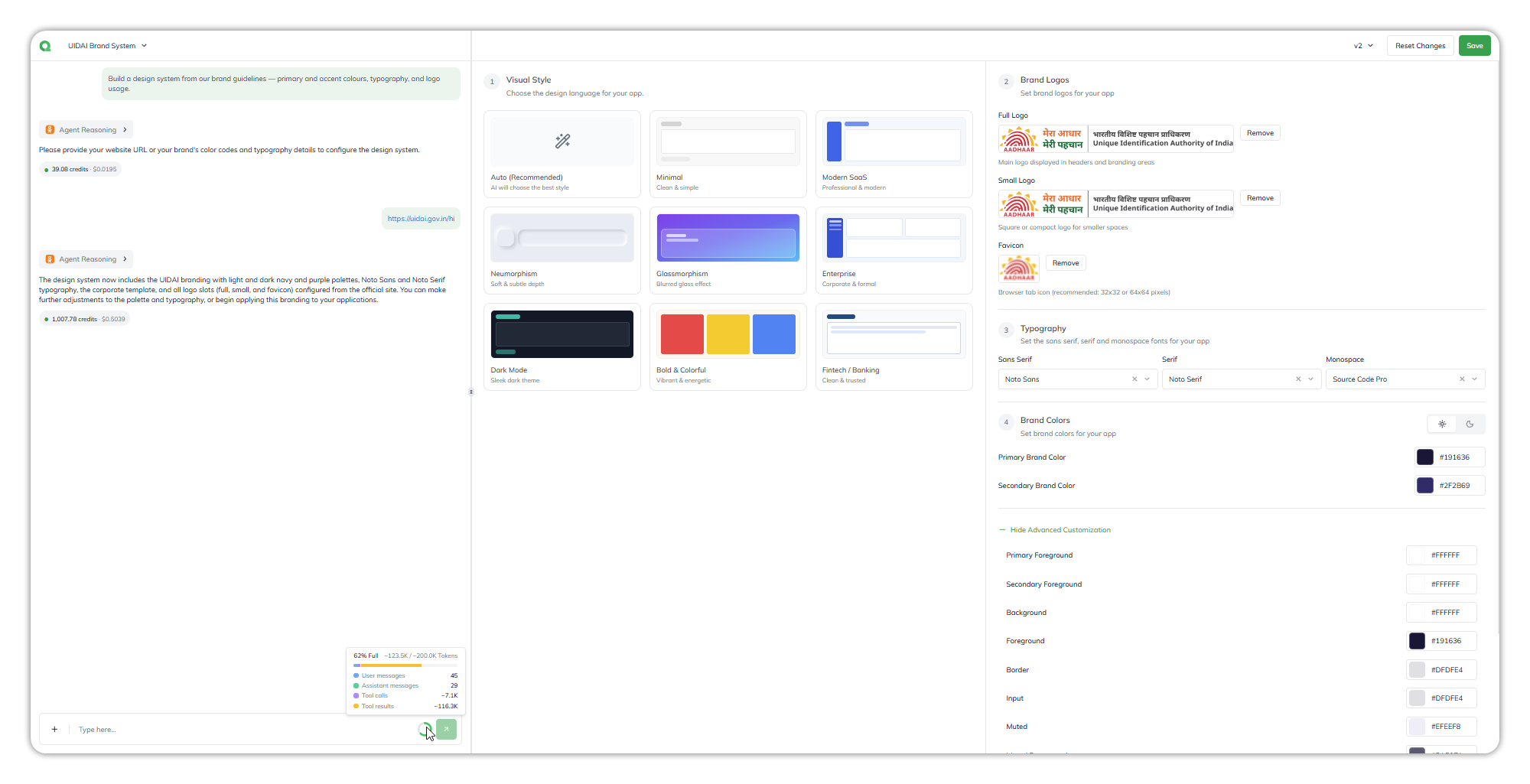Collapse Hide Advanced Customization
Viewport: 1530px width, 784px height.
point(1055,530)
